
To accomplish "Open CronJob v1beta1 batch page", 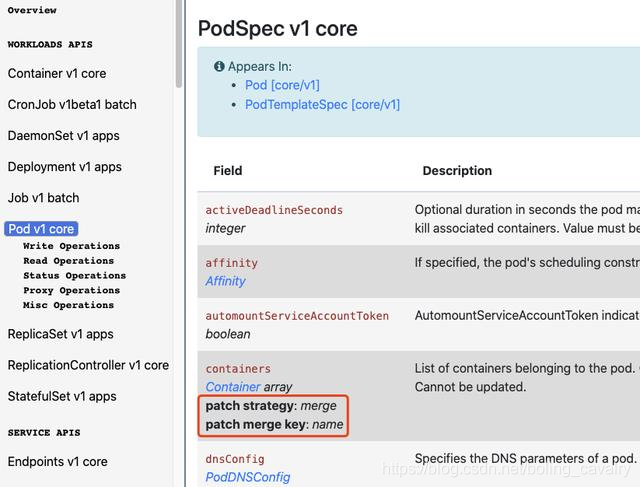I will pyautogui.click(x=72, y=105).
